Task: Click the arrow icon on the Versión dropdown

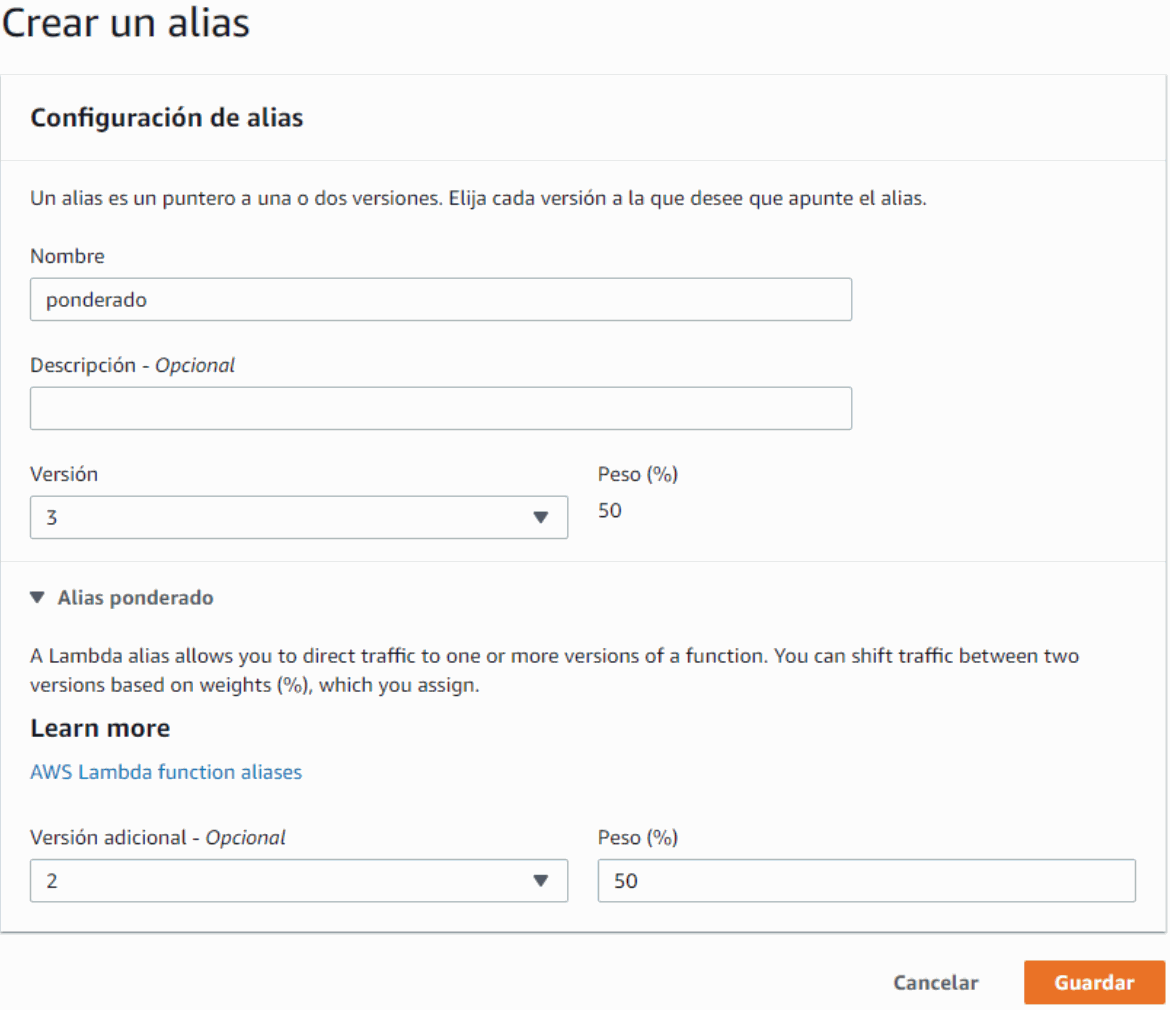Action: [541, 518]
